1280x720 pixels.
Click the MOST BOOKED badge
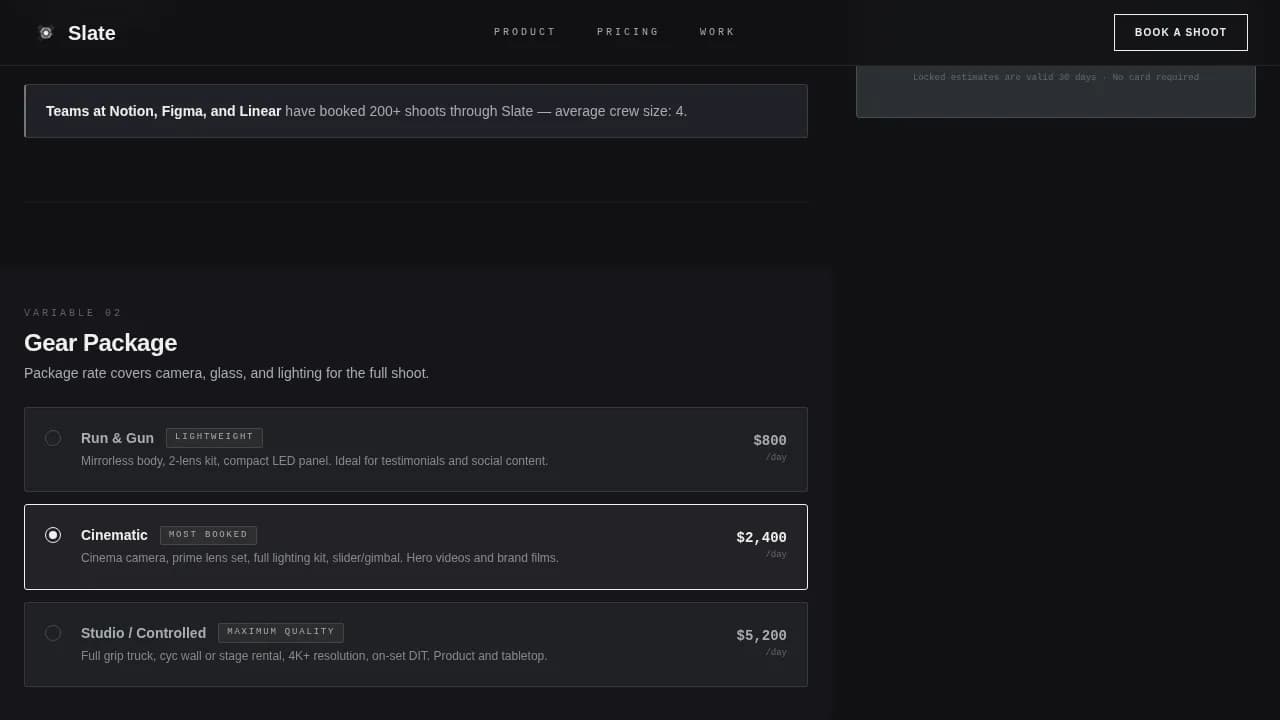(208, 534)
